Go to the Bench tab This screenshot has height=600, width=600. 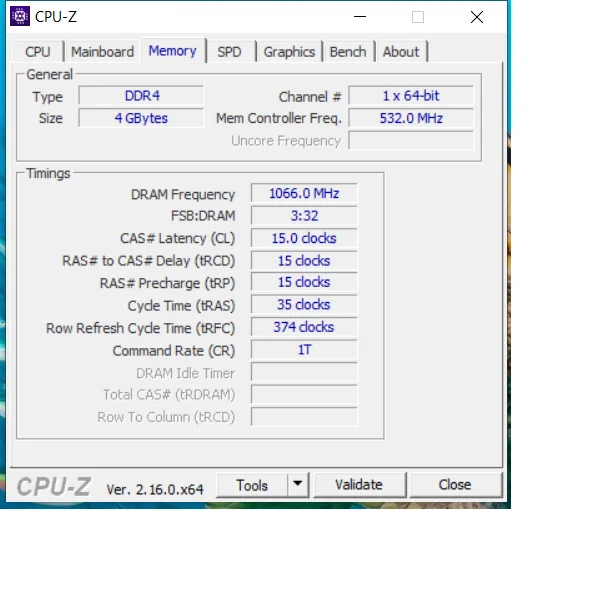click(x=348, y=52)
